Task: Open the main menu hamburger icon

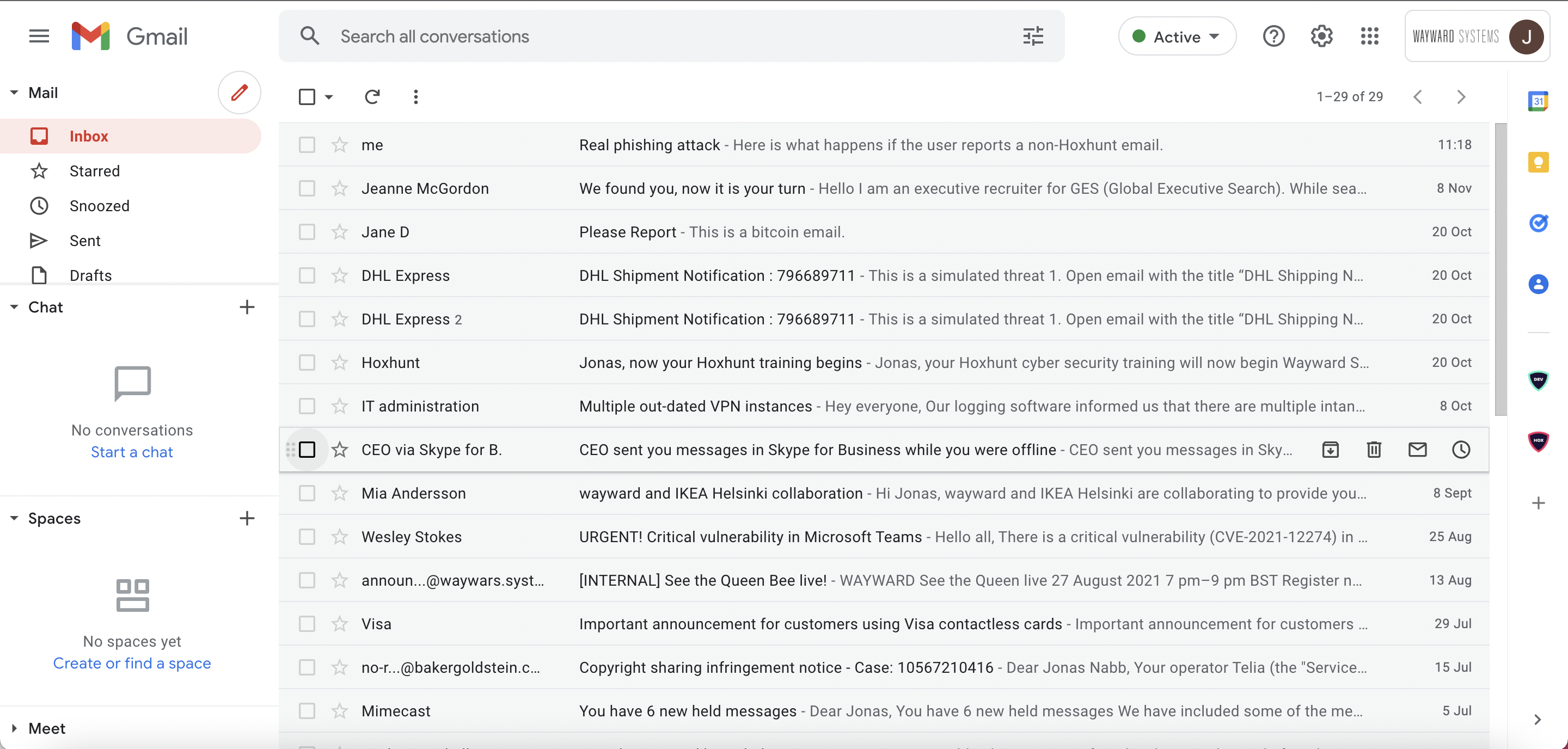Action: pyautogui.click(x=39, y=36)
